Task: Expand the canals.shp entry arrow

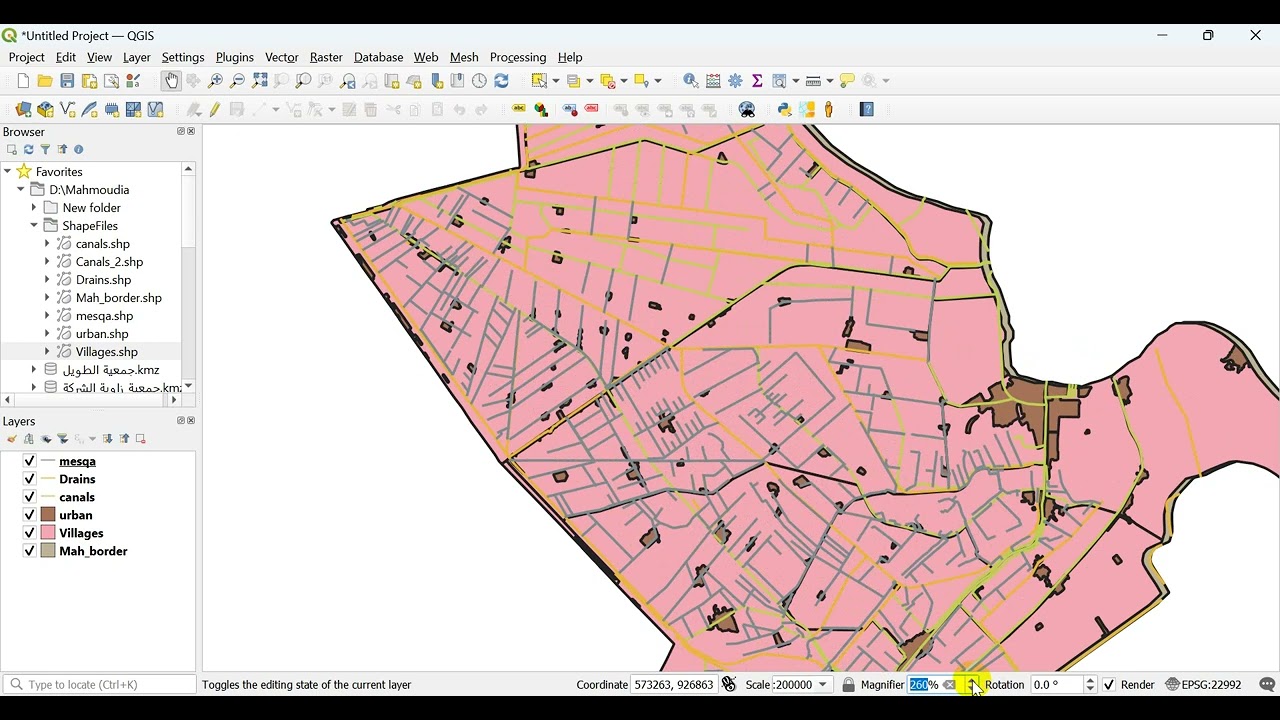Action: point(47,244)
